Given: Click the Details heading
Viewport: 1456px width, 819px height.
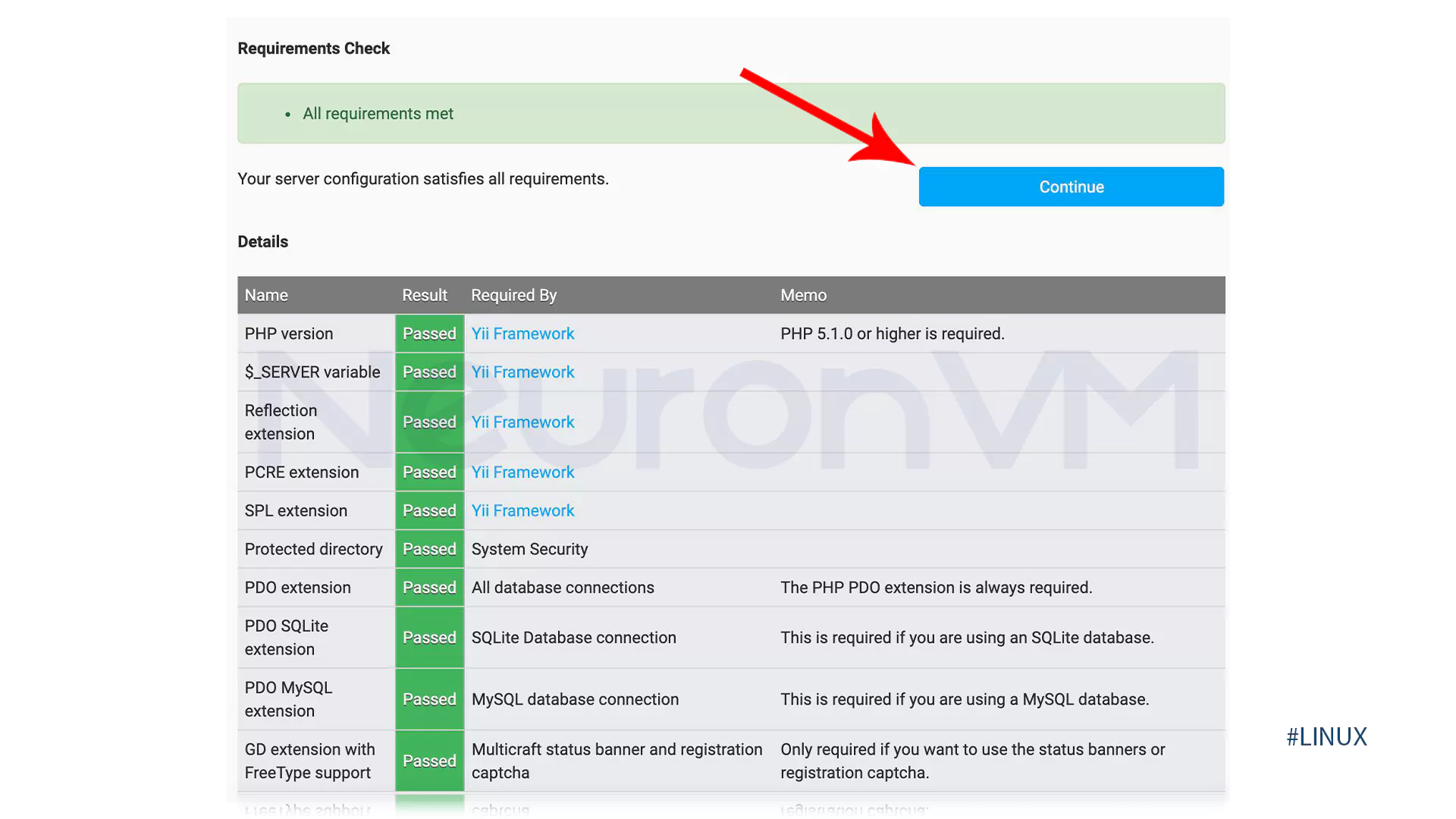Looking at the screenshot, I should click(262, 242).
